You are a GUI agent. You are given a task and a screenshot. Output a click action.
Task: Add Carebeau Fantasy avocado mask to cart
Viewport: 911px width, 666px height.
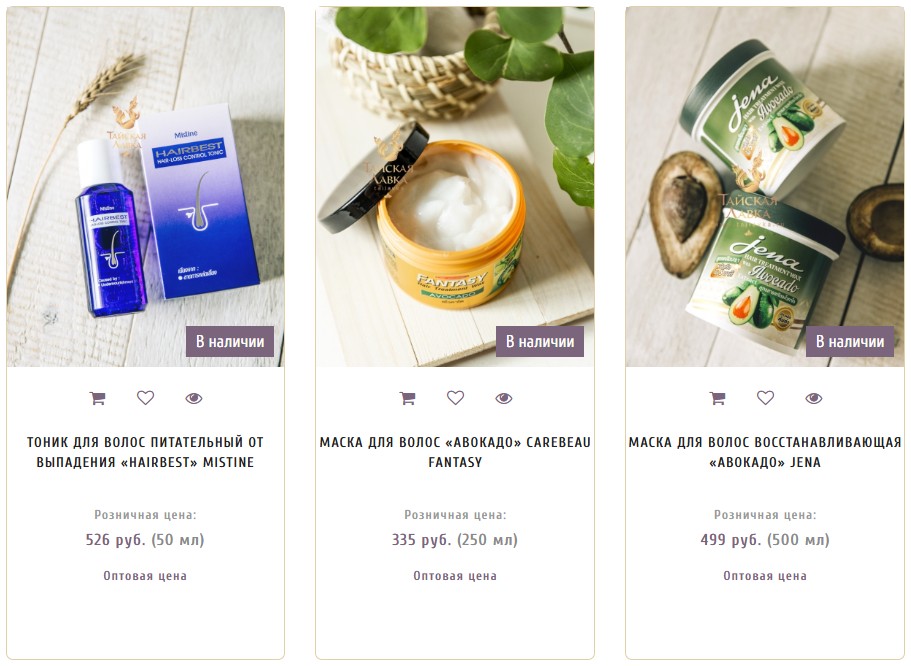[x=407, y=398]
